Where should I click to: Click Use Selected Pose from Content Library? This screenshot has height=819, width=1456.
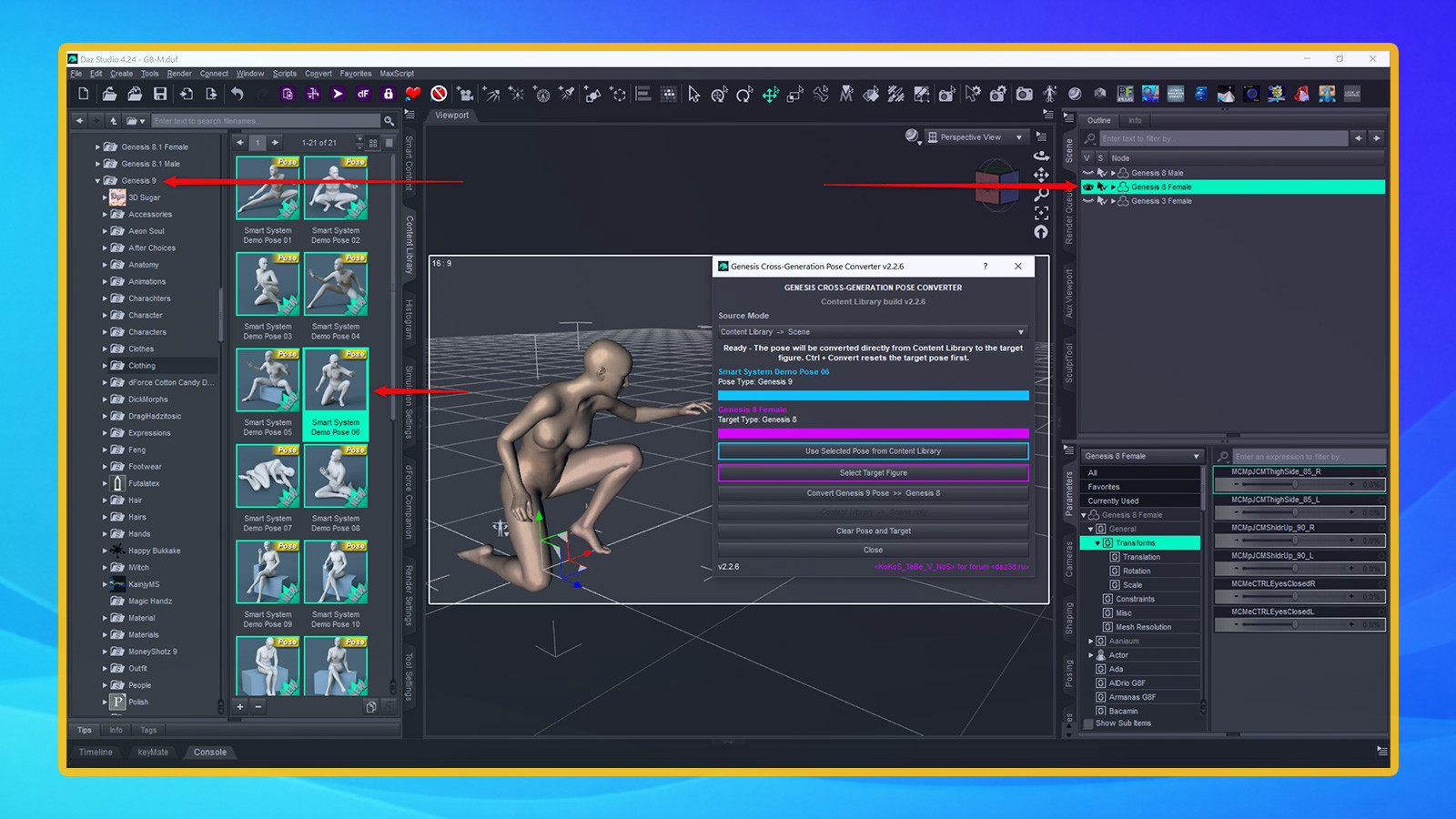pyautogui.click(x=873, y=451)
